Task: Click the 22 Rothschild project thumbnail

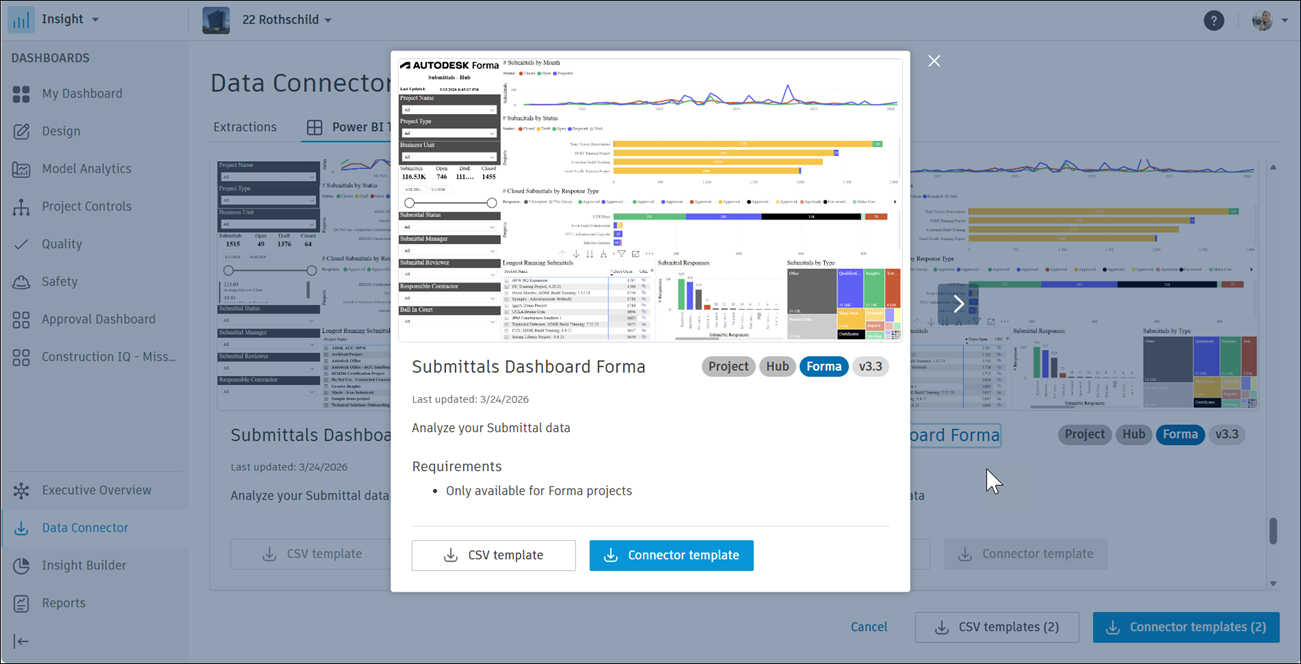Action: (x=216, y=19)
